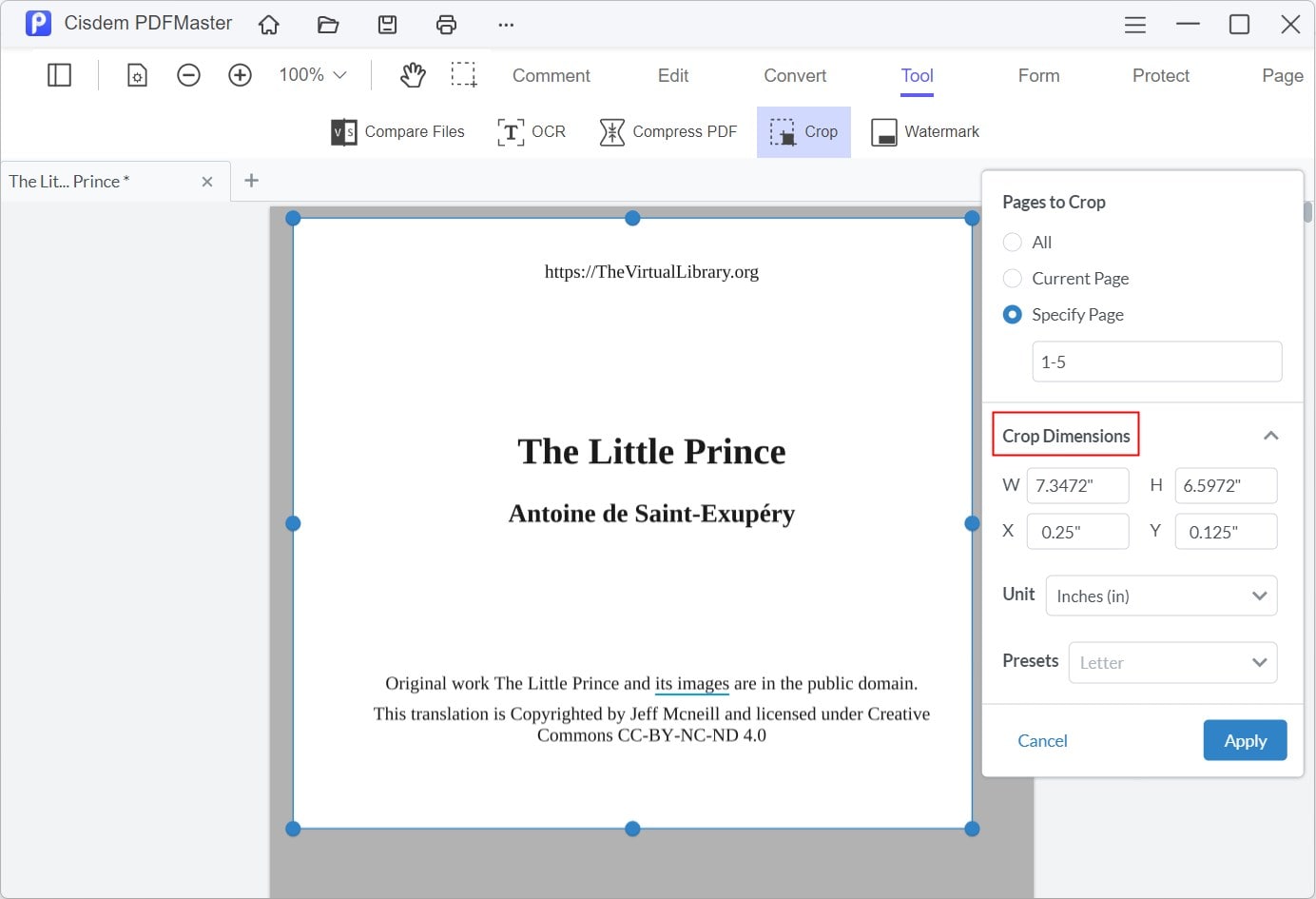Click the Home icon in title bar

pos(269,25)
